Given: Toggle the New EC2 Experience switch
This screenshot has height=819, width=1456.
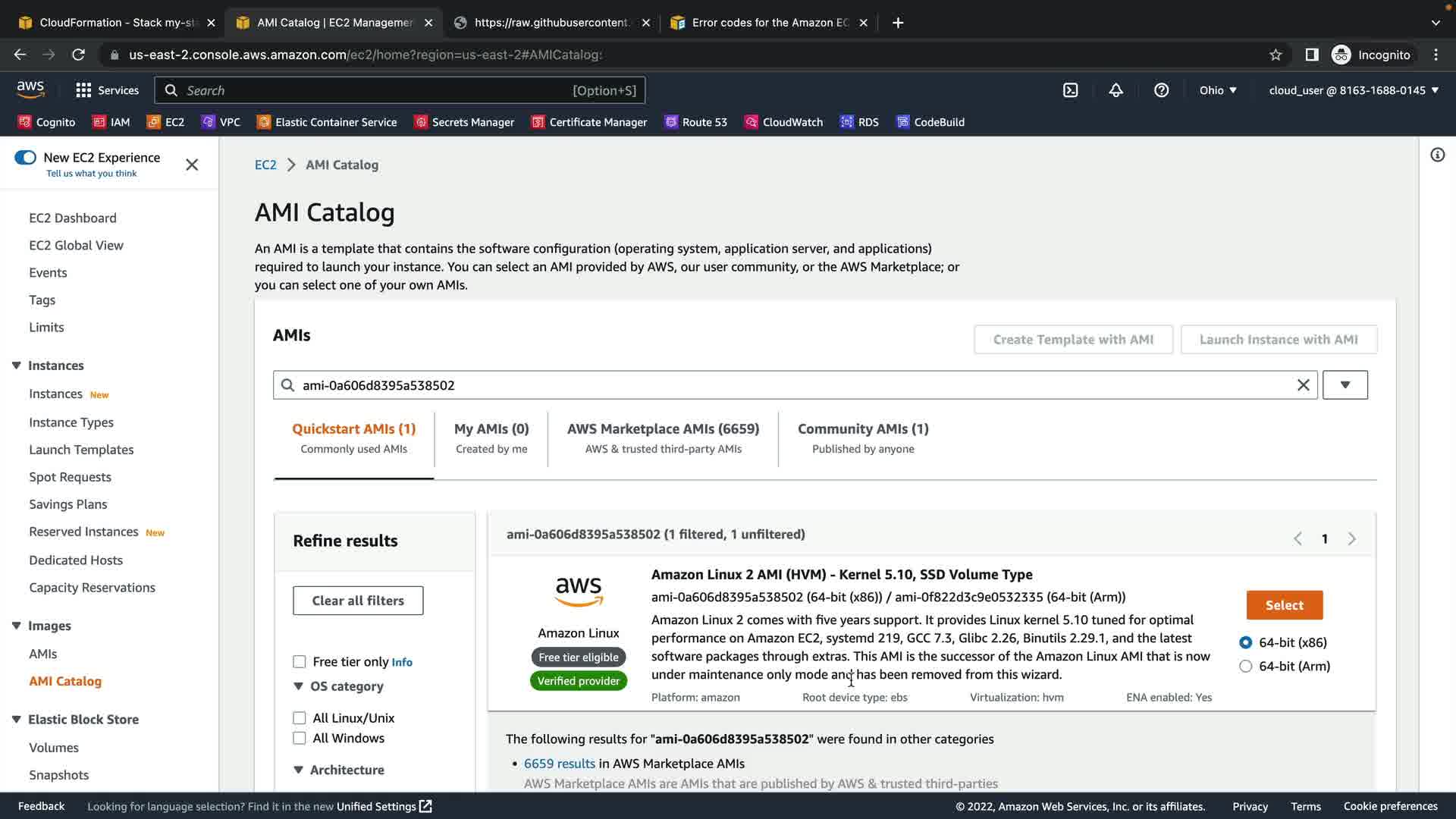Looking at the screenshot, I should coord(25,158).
